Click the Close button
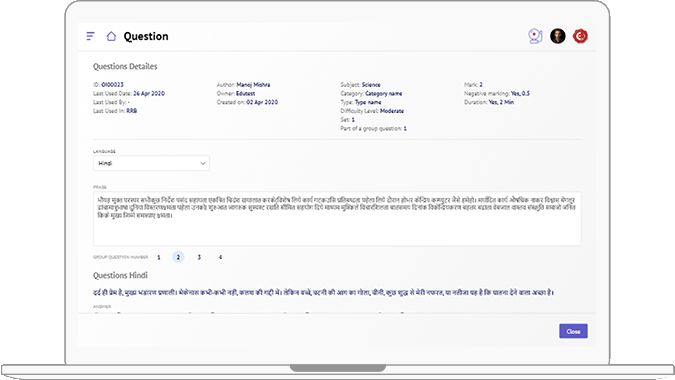This screenshot has width=675, height=380. pyautogui.click(x=573, y=331)
